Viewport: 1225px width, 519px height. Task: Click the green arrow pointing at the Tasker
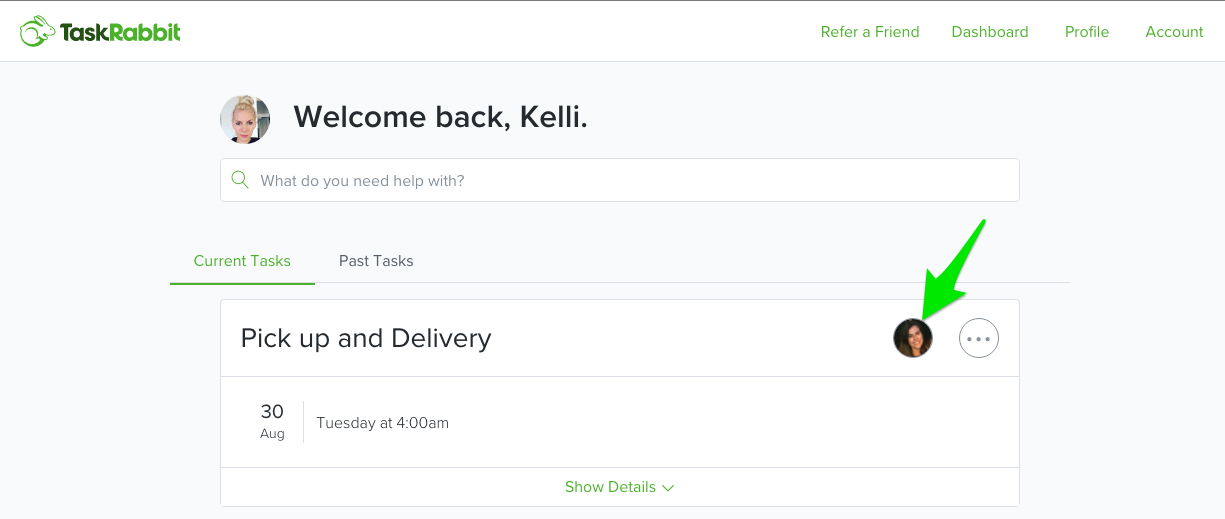pos(954,268)
